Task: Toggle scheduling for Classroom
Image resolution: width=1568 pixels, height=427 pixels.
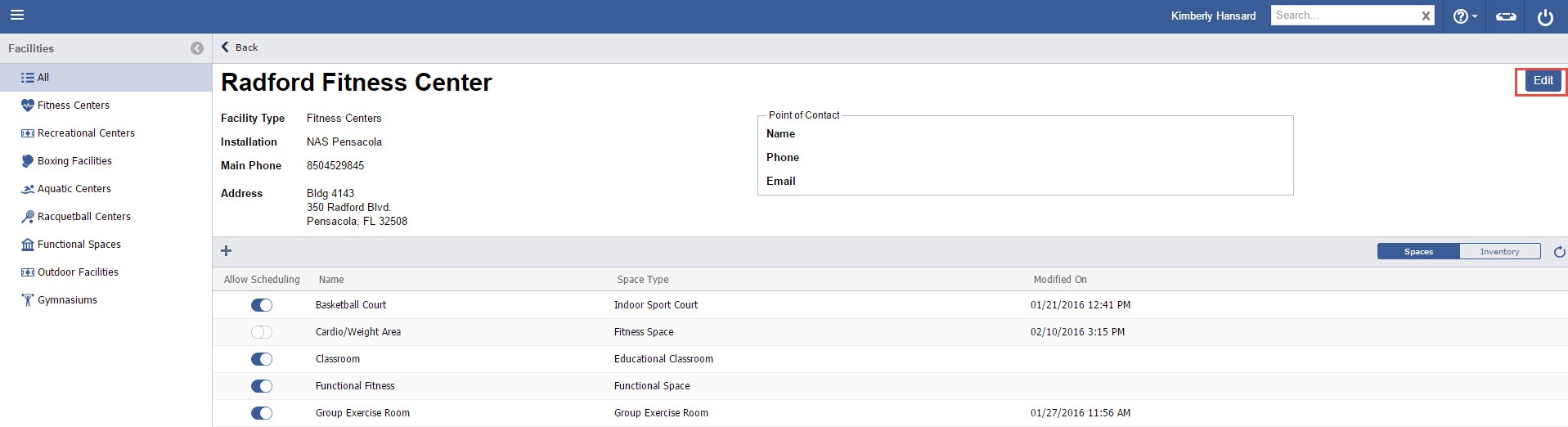Action: pos(262,359)
